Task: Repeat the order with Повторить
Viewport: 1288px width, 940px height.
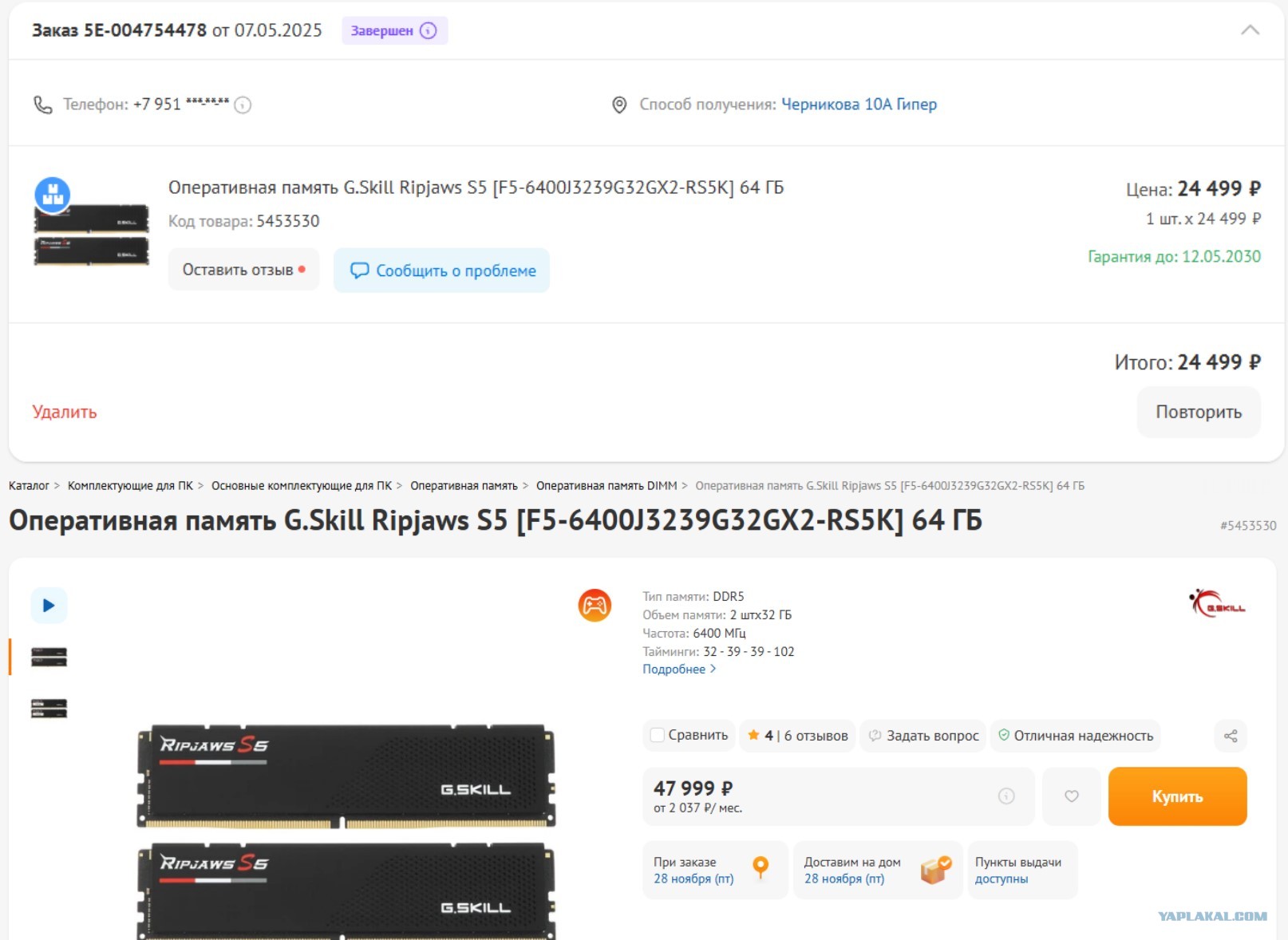Action: coord(1199,412)
